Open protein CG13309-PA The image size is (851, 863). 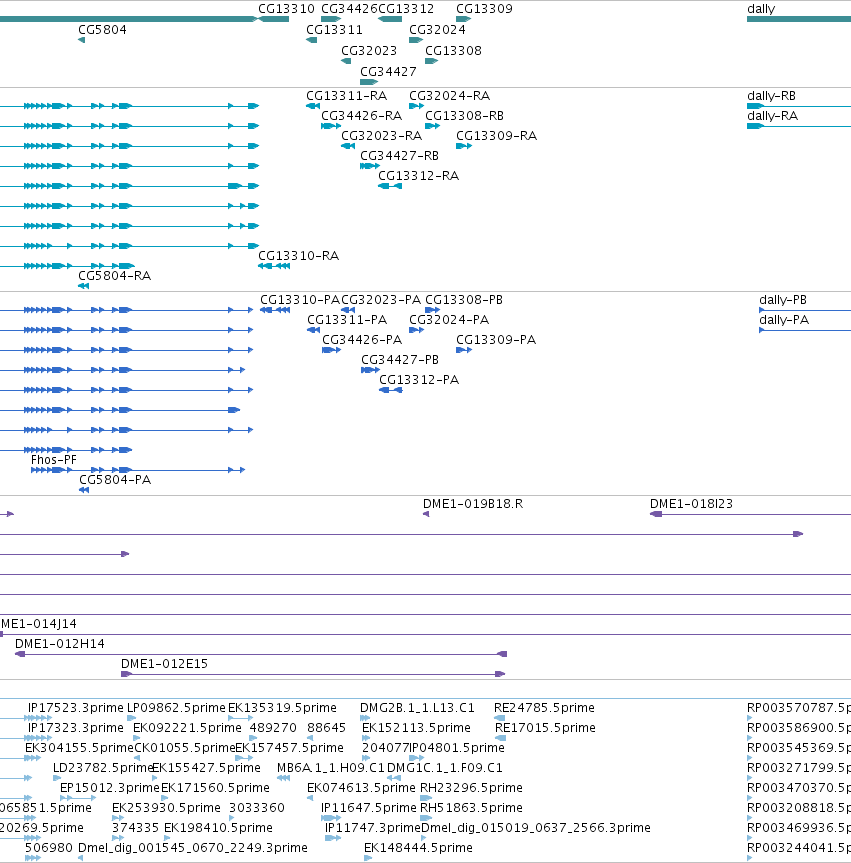(496, 340)
